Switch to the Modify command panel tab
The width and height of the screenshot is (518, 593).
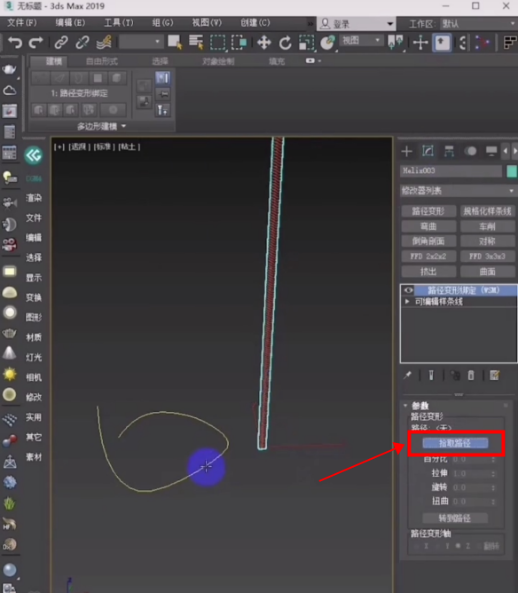click(x=428, y=151)
